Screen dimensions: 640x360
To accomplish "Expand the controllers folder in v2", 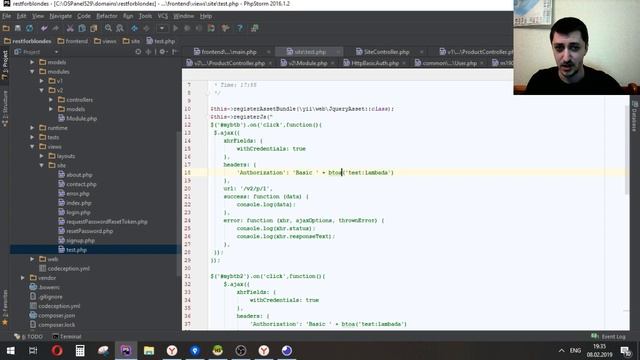I will click(51, 100).
